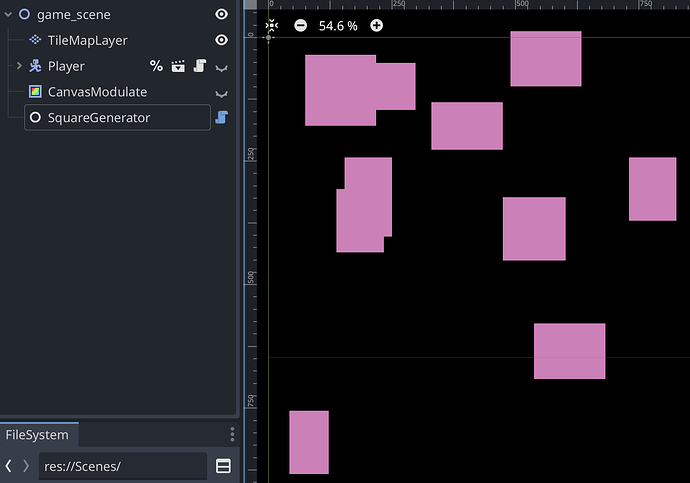Toggle Player node visibility eye
The height and width of the screenshot is (483, 690).
(x=221, y=67)
